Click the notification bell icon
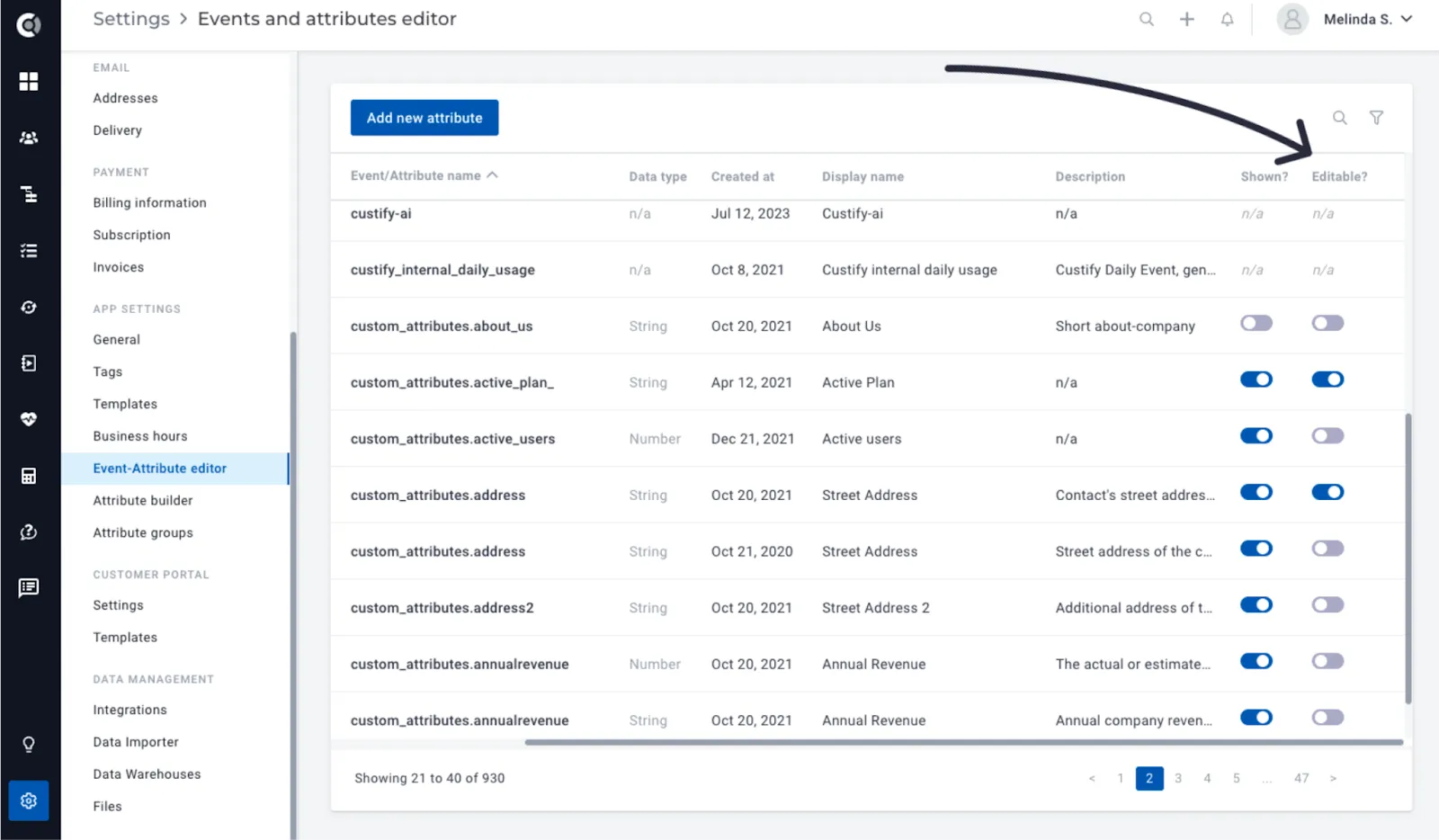 point(1227,19)
